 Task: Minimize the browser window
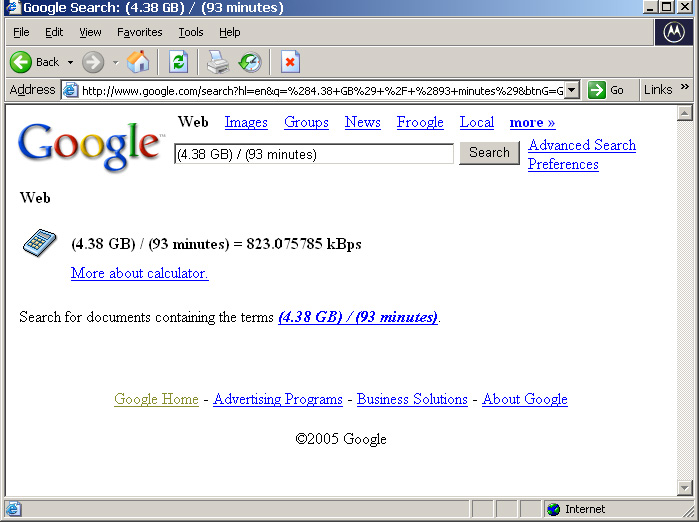pos(650,7)
